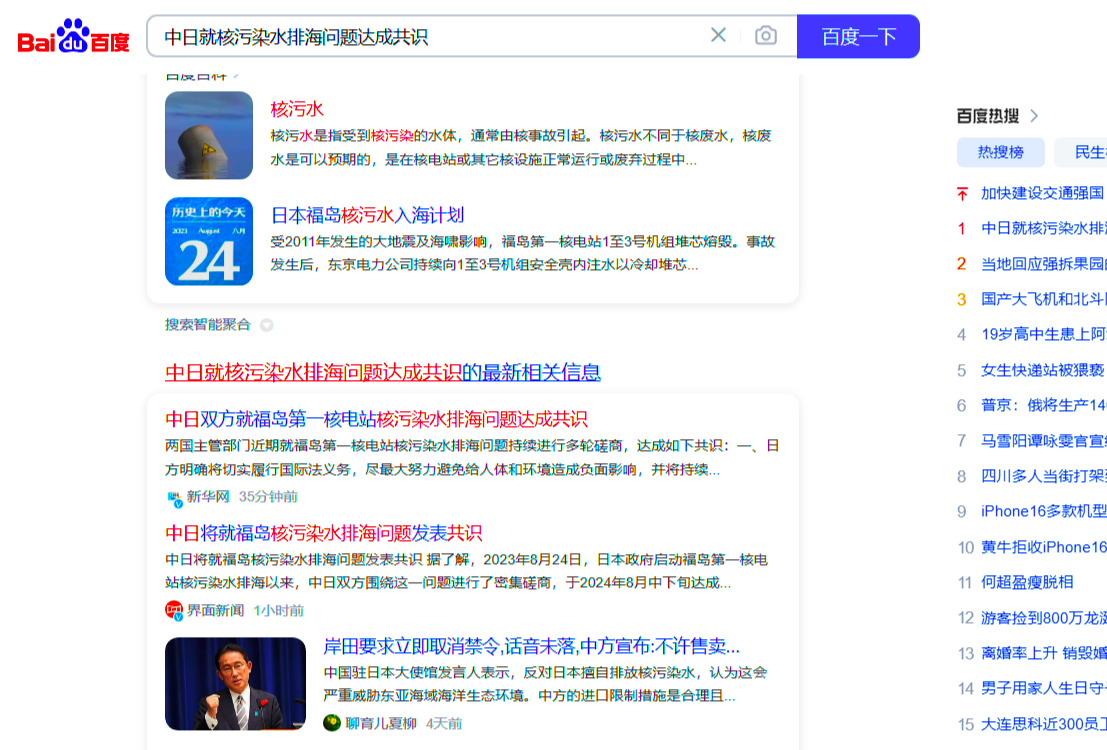This screenshot has height=750, width=1107.
Task: Select the 热搜榜 tab
Action: pyautogui.click(x=1000, y=152)
